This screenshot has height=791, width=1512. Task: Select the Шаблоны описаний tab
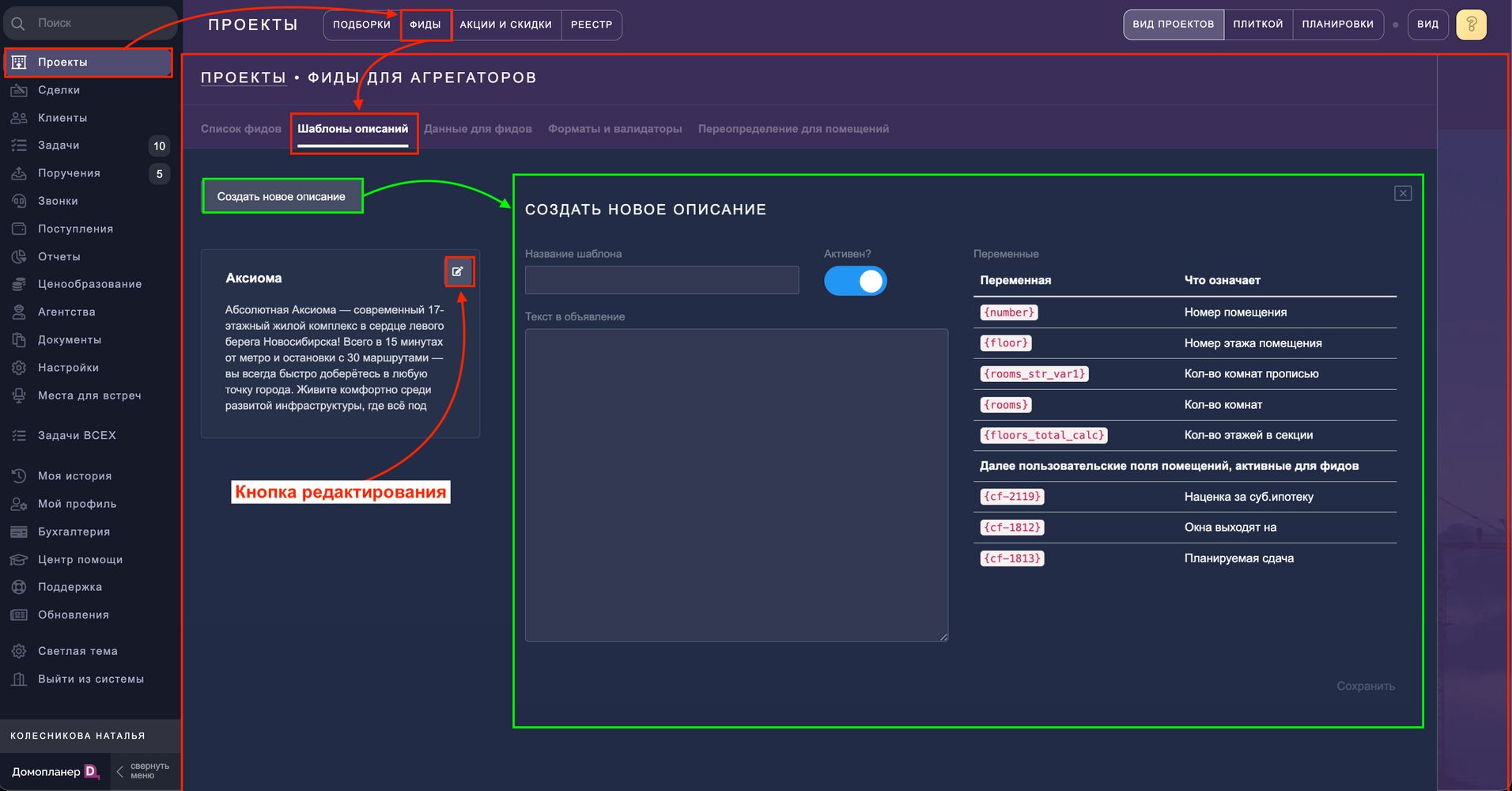pos(353,129)
